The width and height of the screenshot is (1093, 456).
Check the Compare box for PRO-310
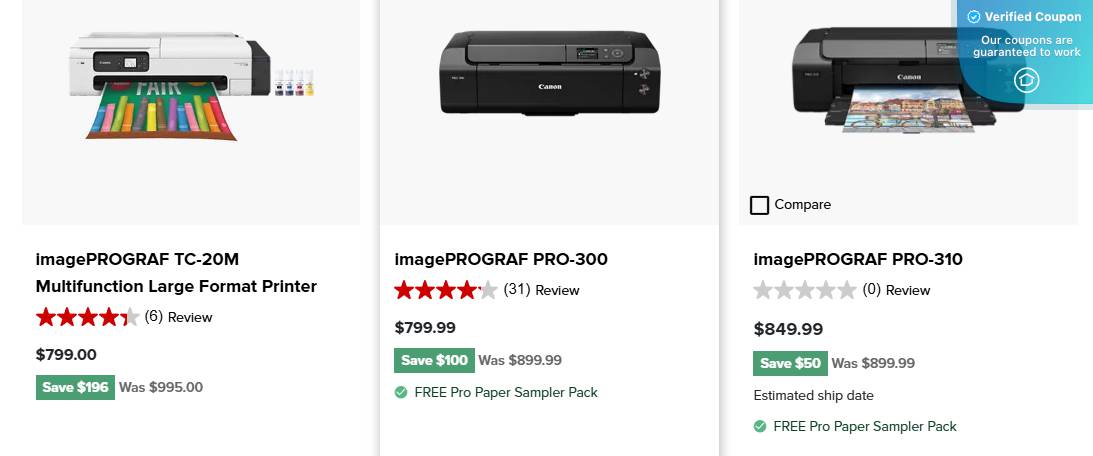point(760,205)
